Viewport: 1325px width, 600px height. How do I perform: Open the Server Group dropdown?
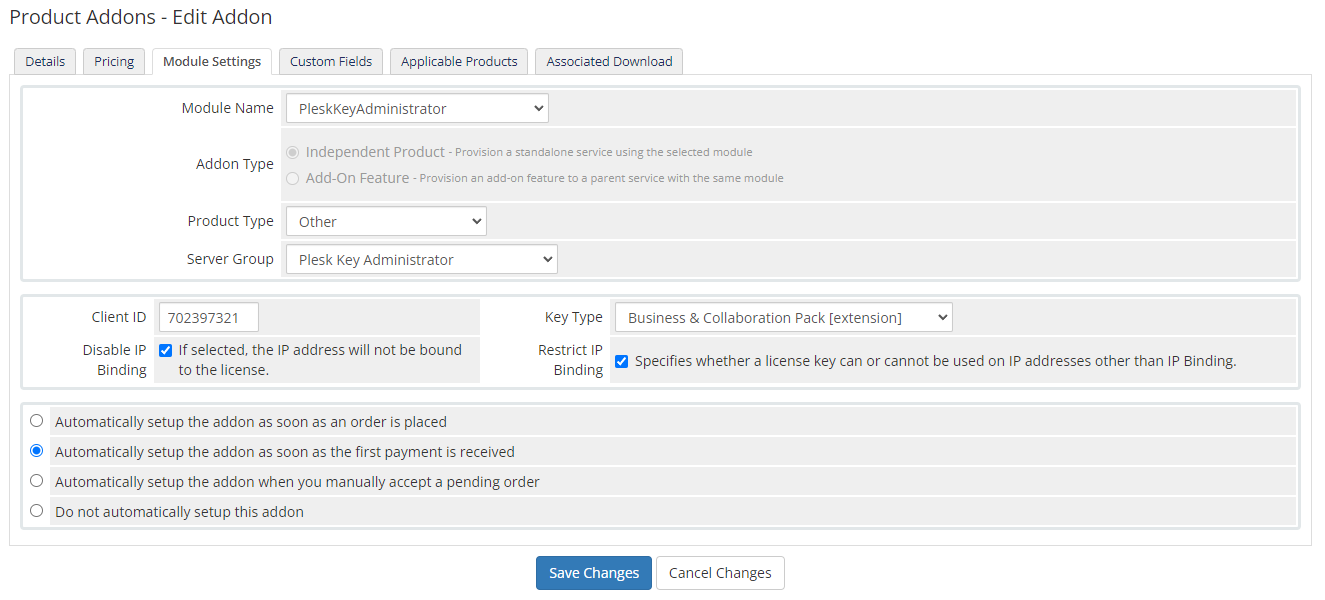click(421, 258)
